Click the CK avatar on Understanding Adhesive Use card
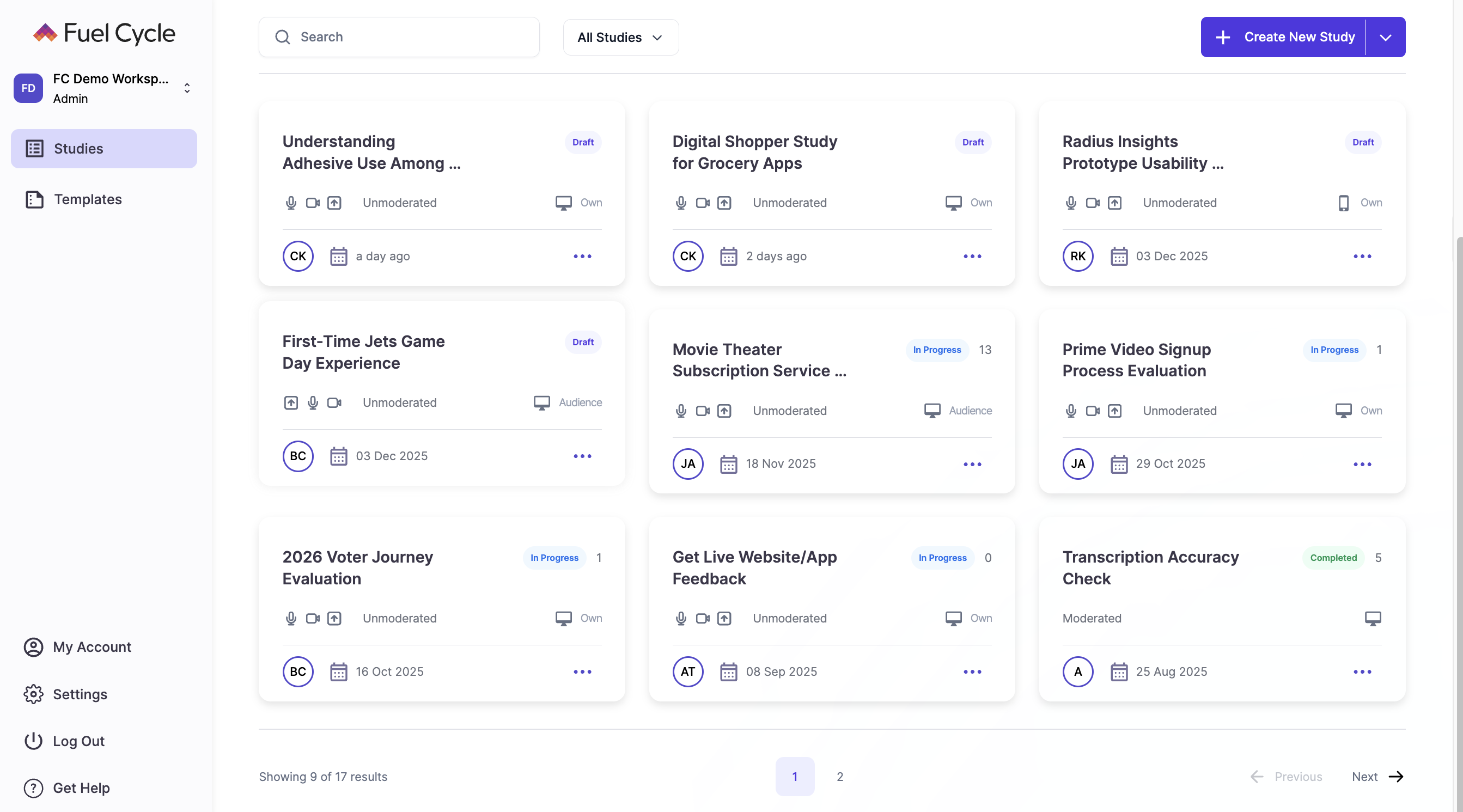Viewport: 1463px width, 812px height. [x=297, y=256]
